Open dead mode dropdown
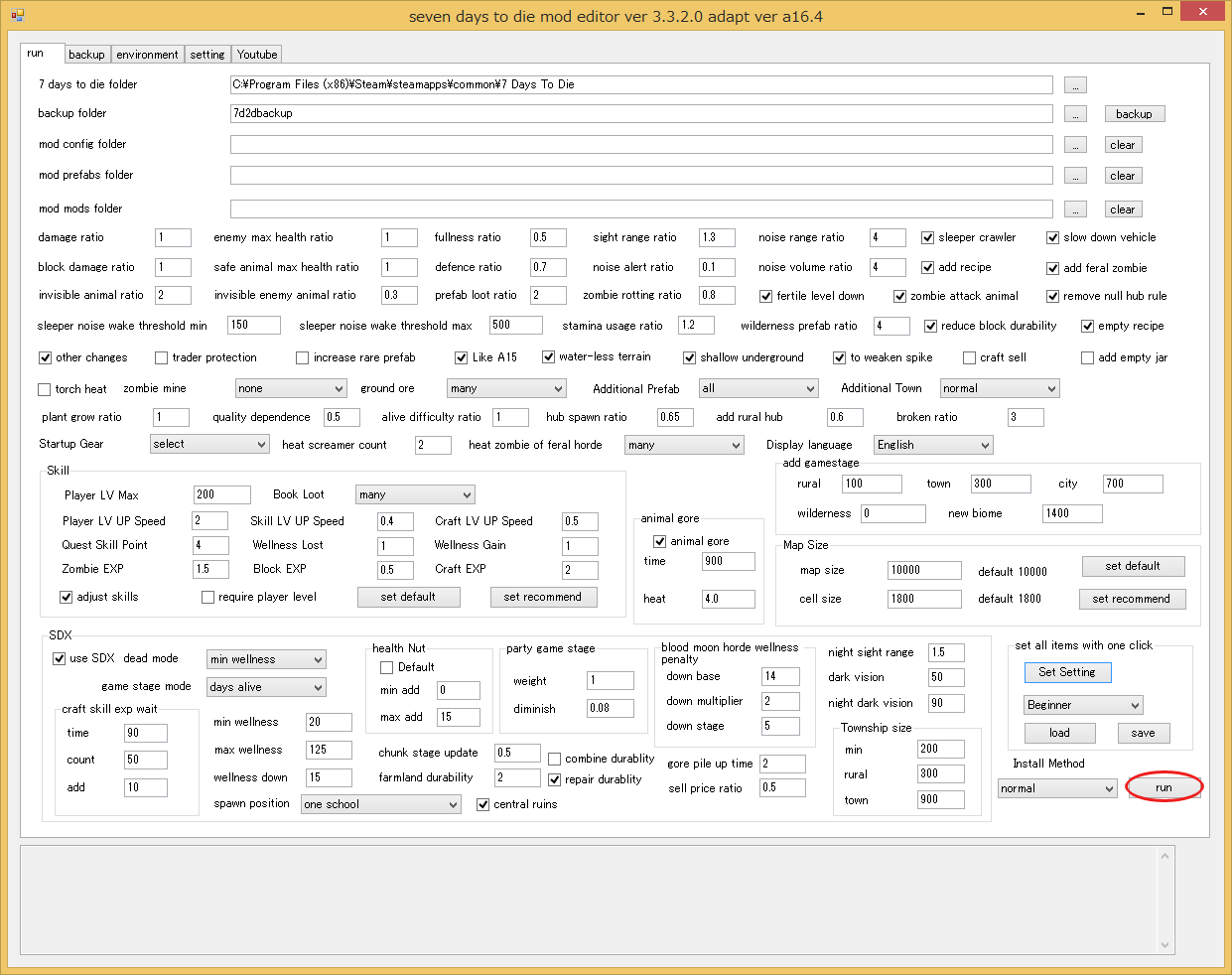The width and height of the screenshot is (1232, 975). 266,659
